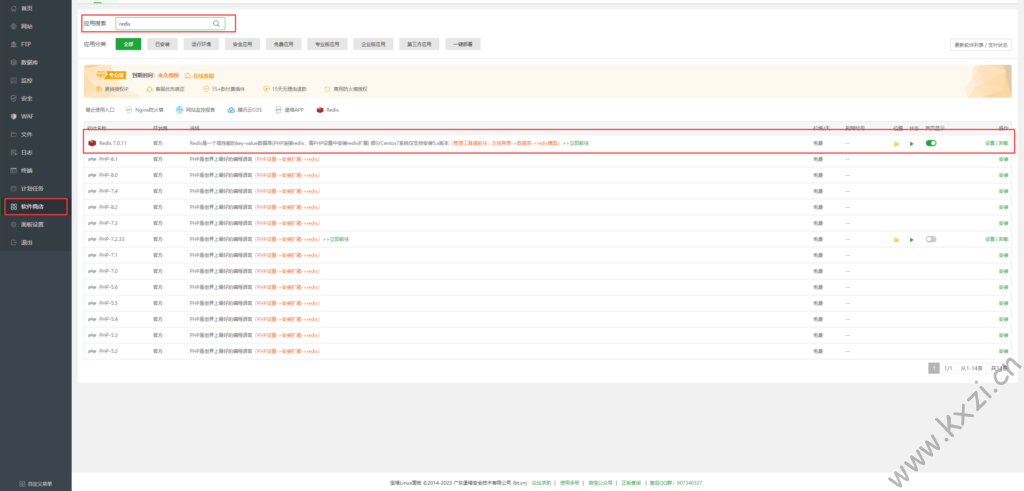Screen dimensions: 1024x491
Task: Open the PHP-7.2.33 folder location icon
Action: (897, 240)
